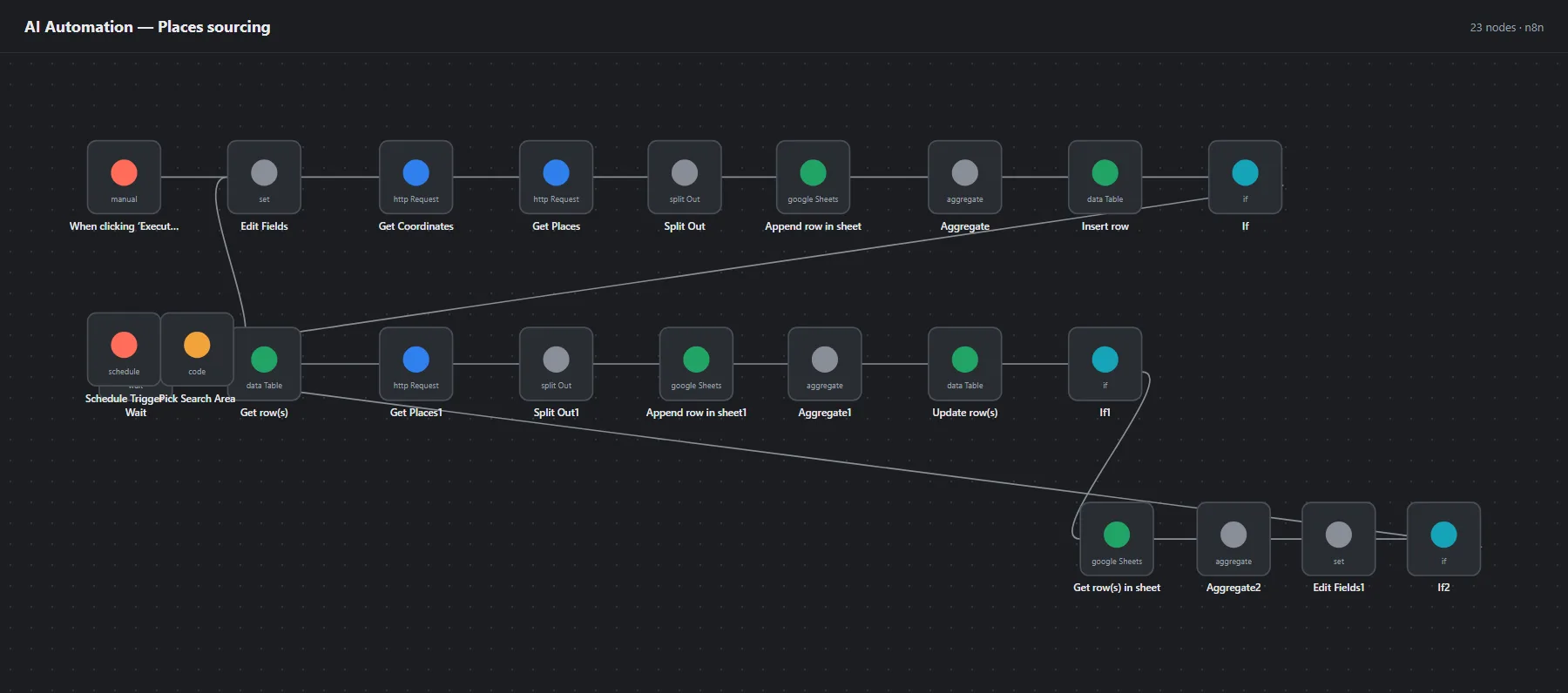Select the If2 node
The height and width of the screenshot is (693, 1568).
[1443, 539]
